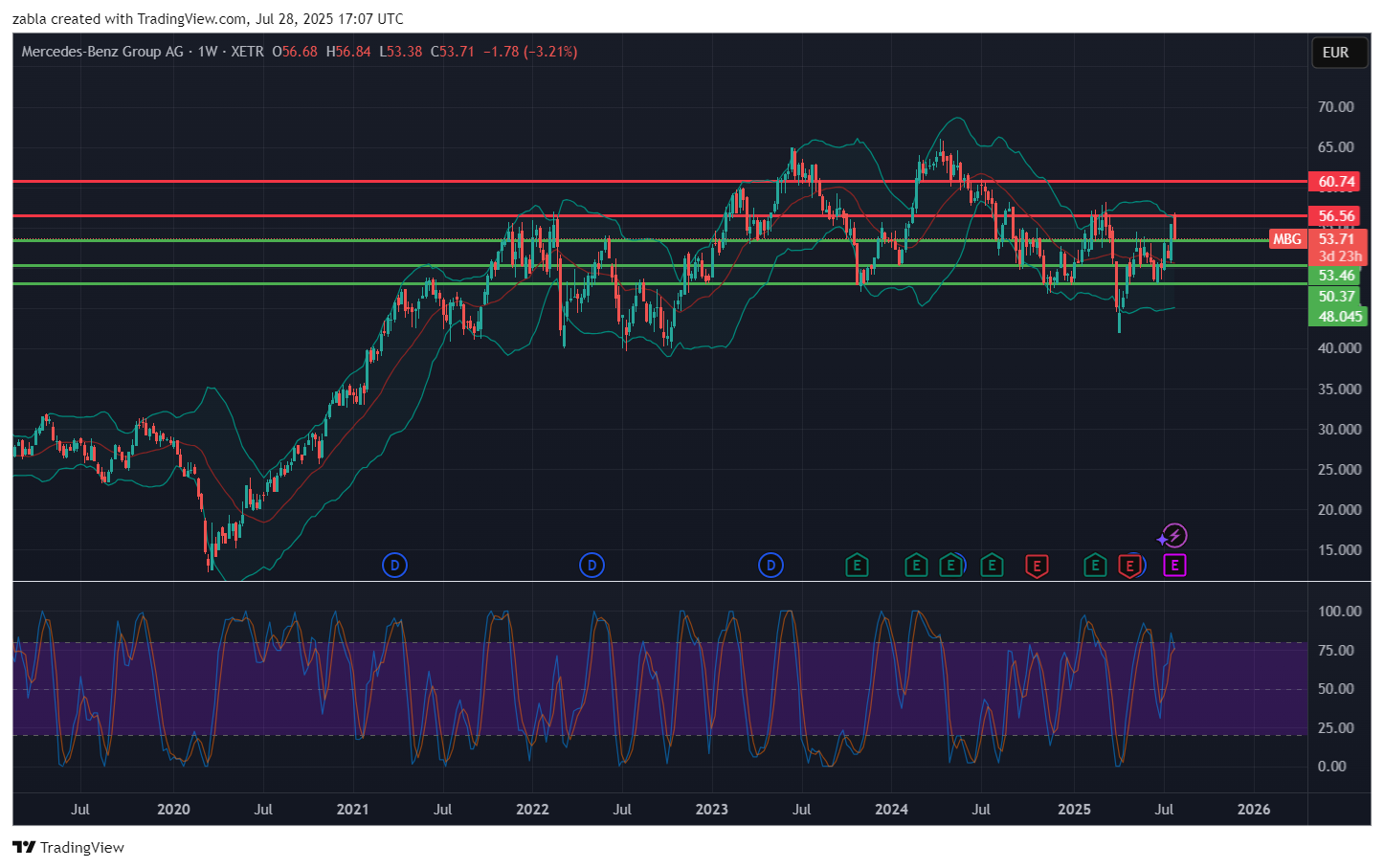The width and height of the screenshot is (1384, 868).
Task: Click the dividend D marker in 2022
Action: 592,566
